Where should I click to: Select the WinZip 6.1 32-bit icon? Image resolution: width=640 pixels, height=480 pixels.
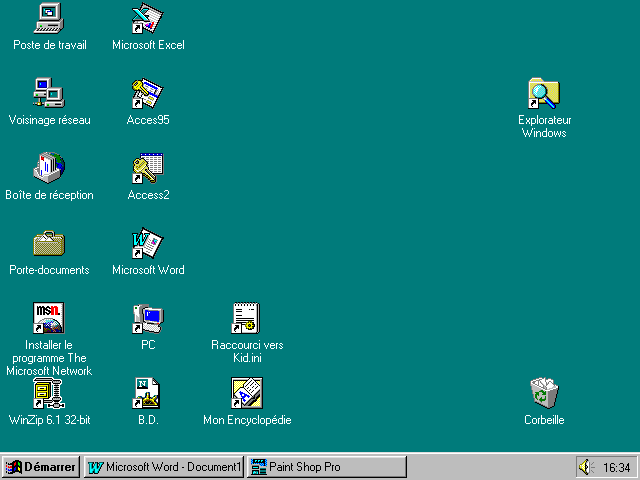tap(49, 393)
